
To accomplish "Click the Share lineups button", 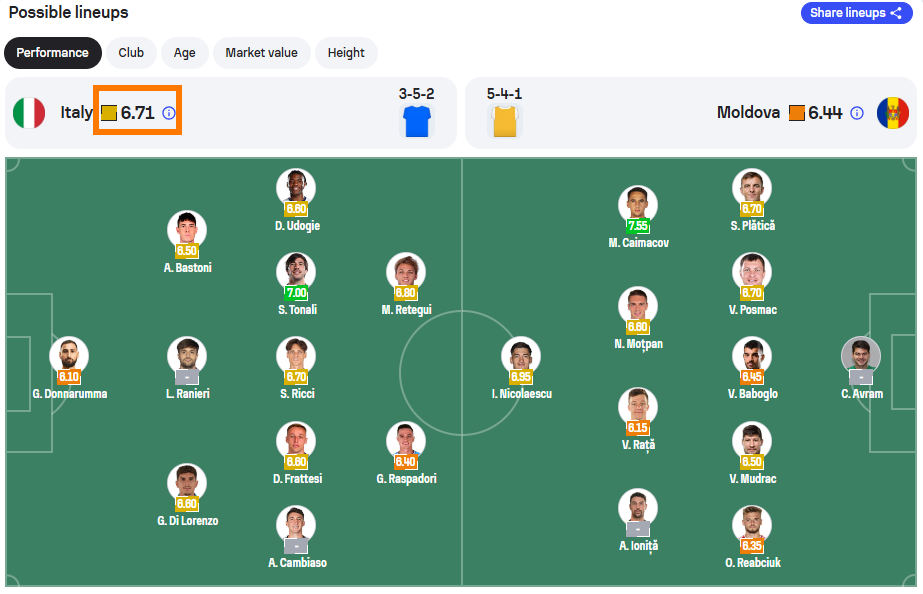I will click(x=856, y=13).
